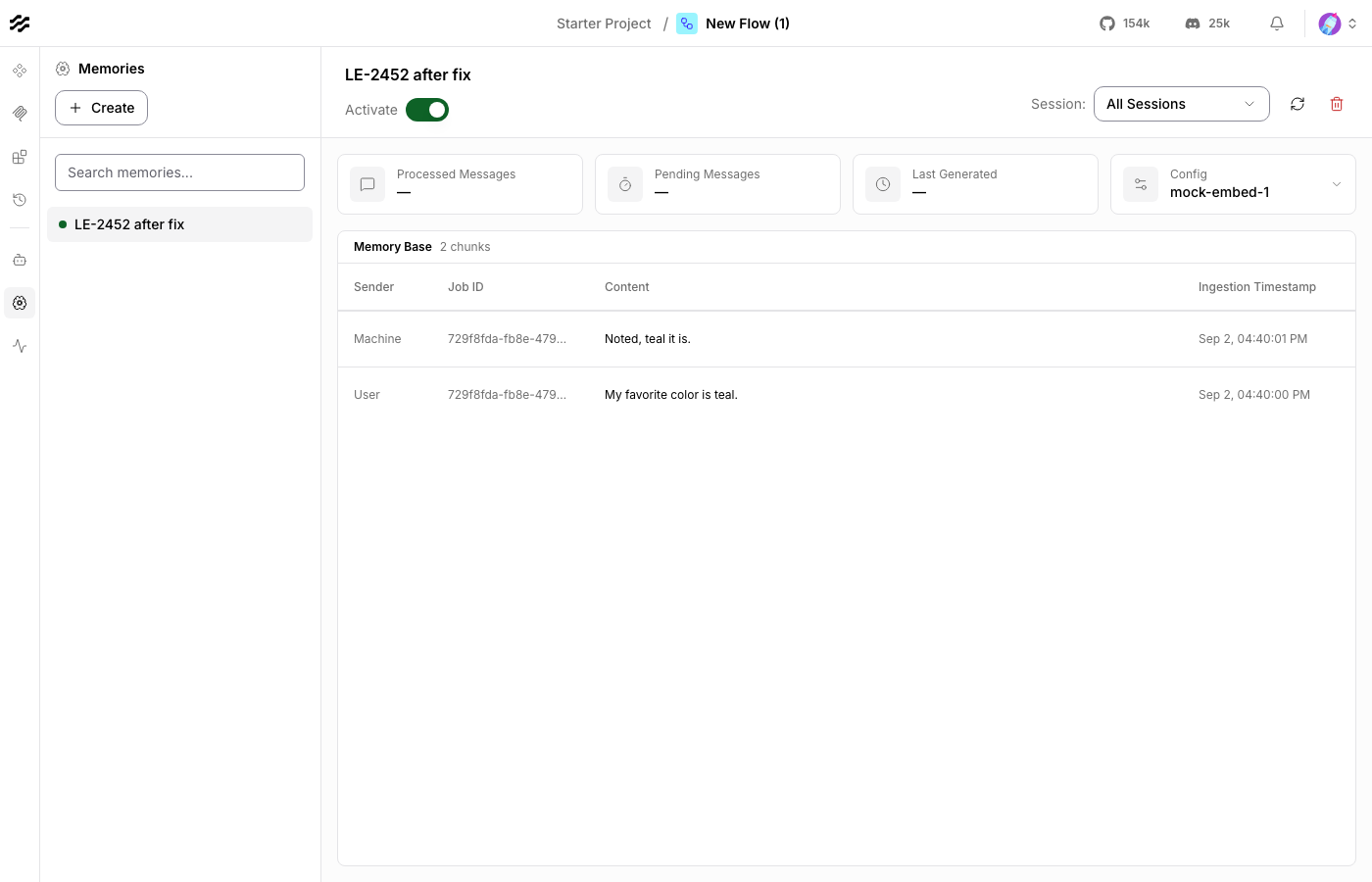The image size is (1372, 882).
Task: Click the Ingestion Timestamp column header
Action: pos(1256,287)
